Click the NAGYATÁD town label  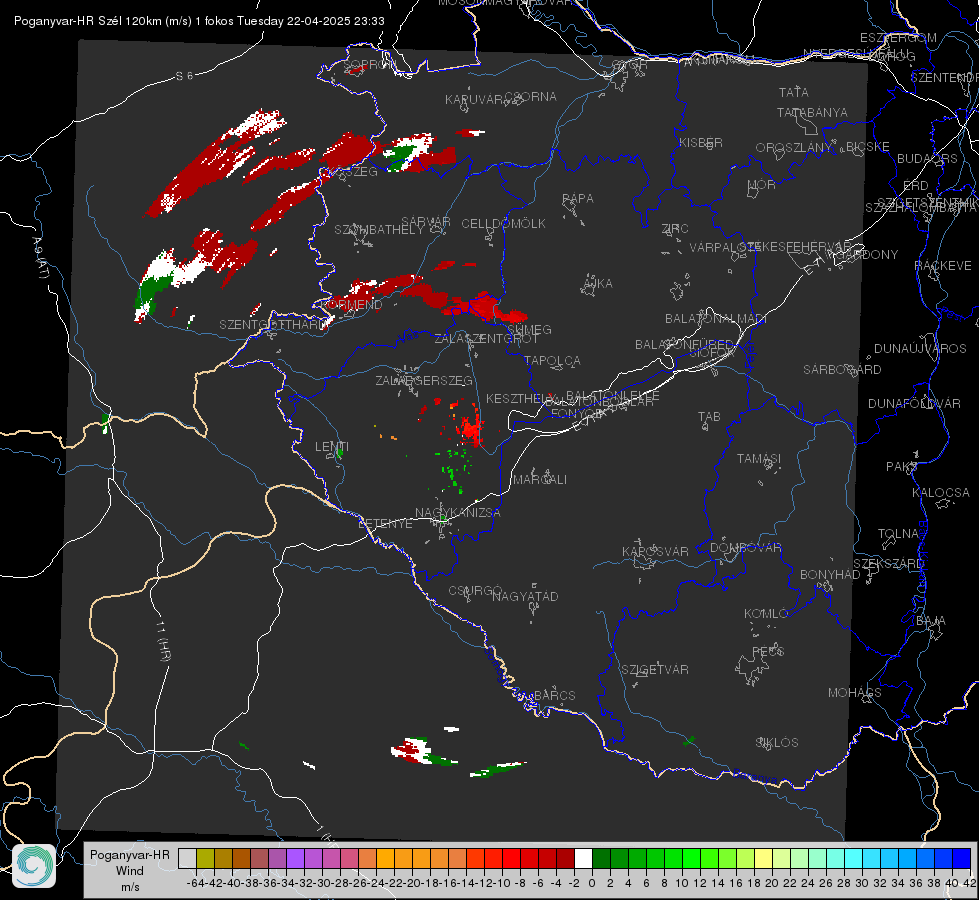tap(525, 596)
